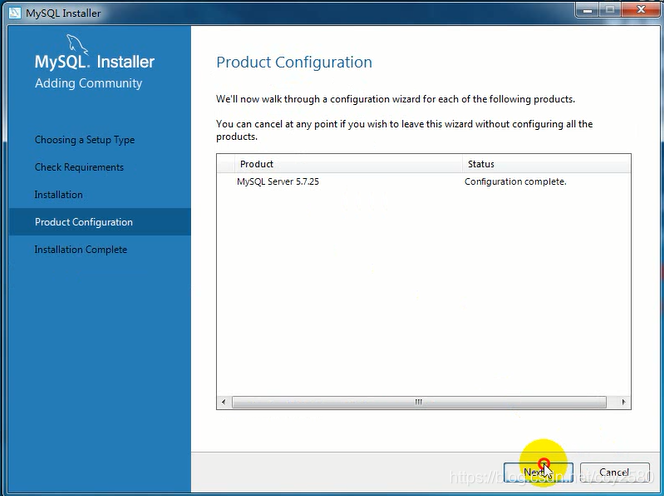Click the Status column header
Screen dimensions: 664x496
[x=546, y=164]
